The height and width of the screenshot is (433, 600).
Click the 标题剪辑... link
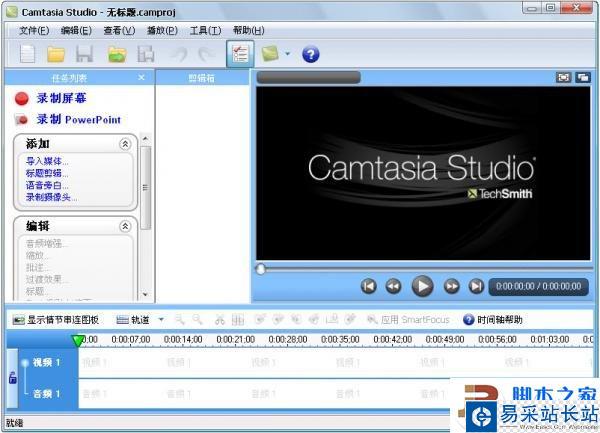pos(47,173)
